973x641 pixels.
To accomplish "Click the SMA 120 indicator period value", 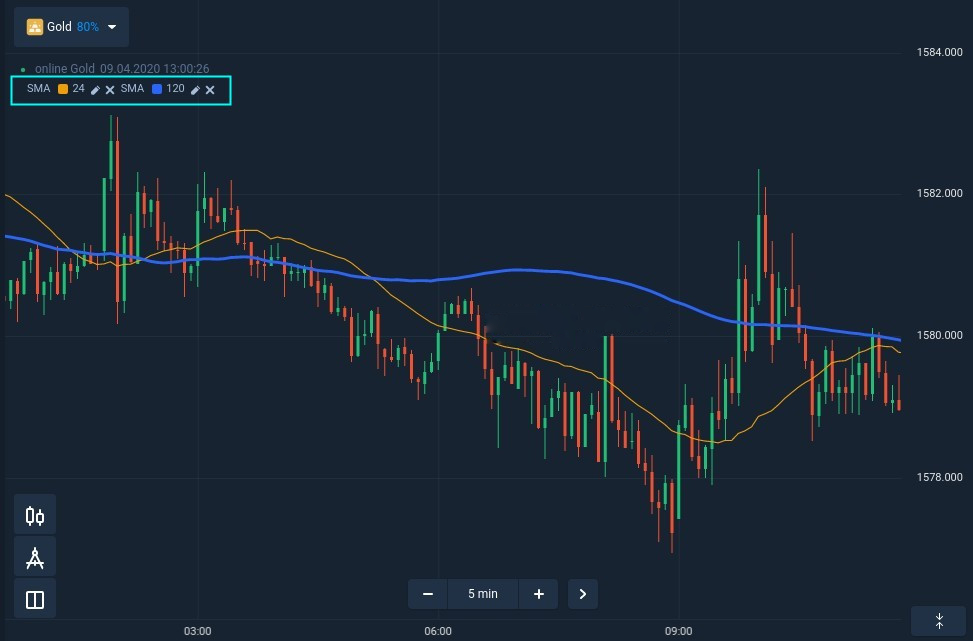I will click(x=175, y=89).
